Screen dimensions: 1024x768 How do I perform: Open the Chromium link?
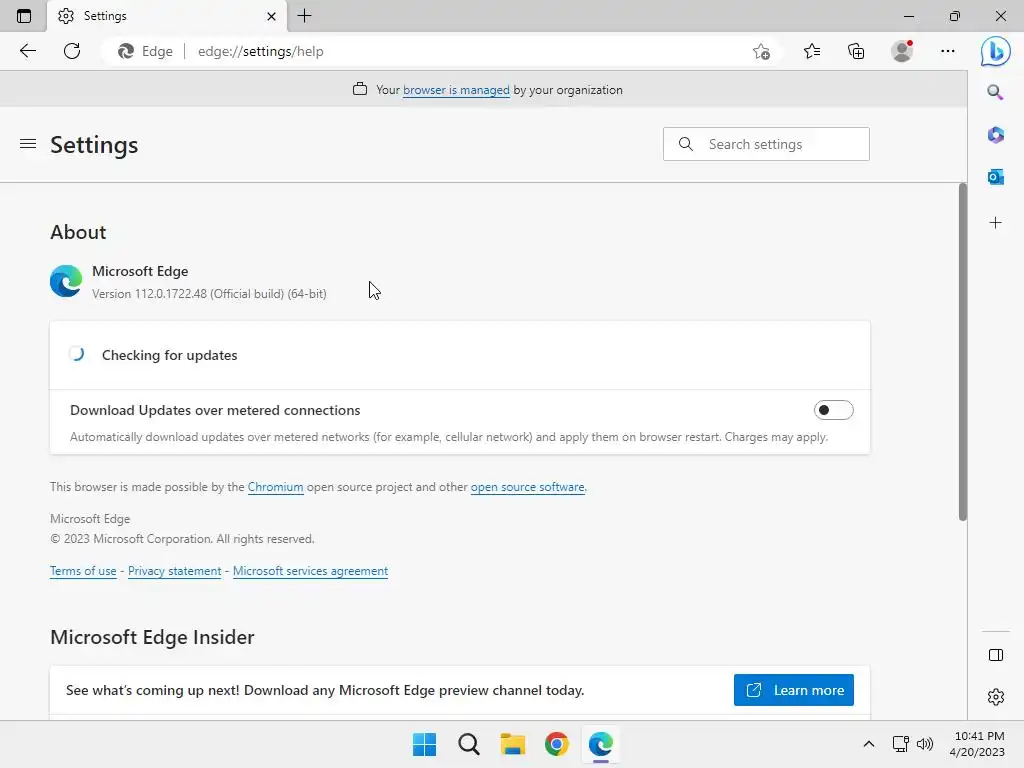pyautogui.click(x=276, y=487)
